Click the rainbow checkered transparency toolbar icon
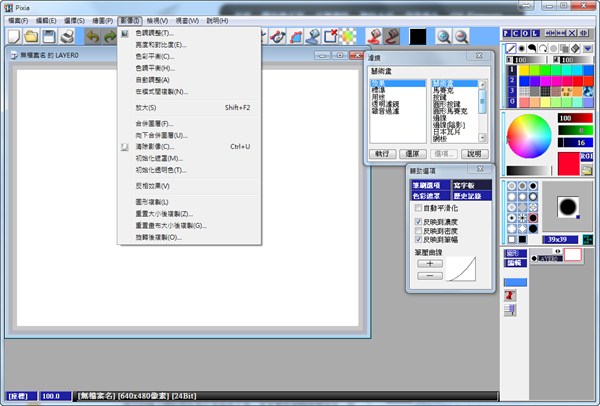The image size is (600, 406). click(348, 37)
